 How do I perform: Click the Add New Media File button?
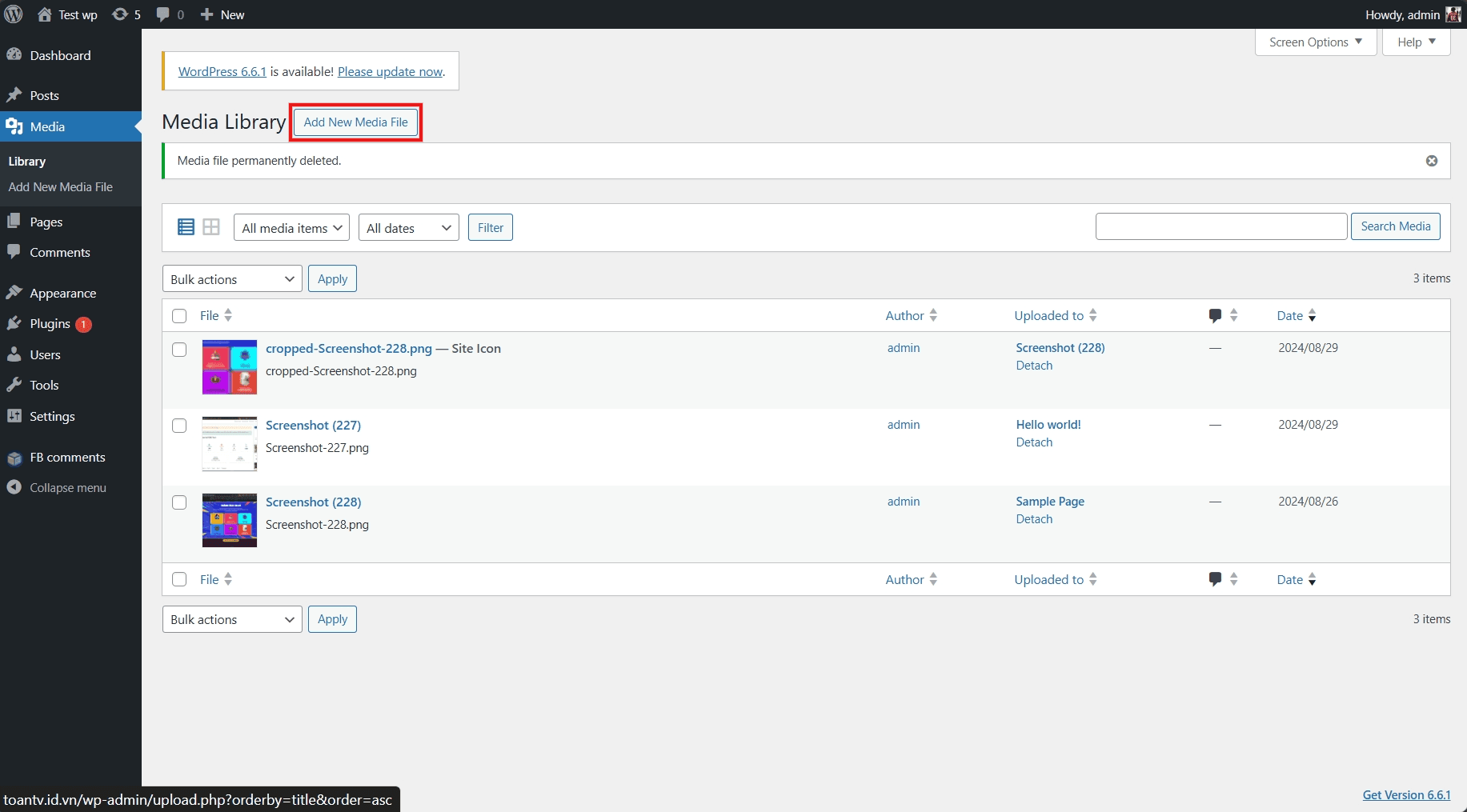pos(355,122)
